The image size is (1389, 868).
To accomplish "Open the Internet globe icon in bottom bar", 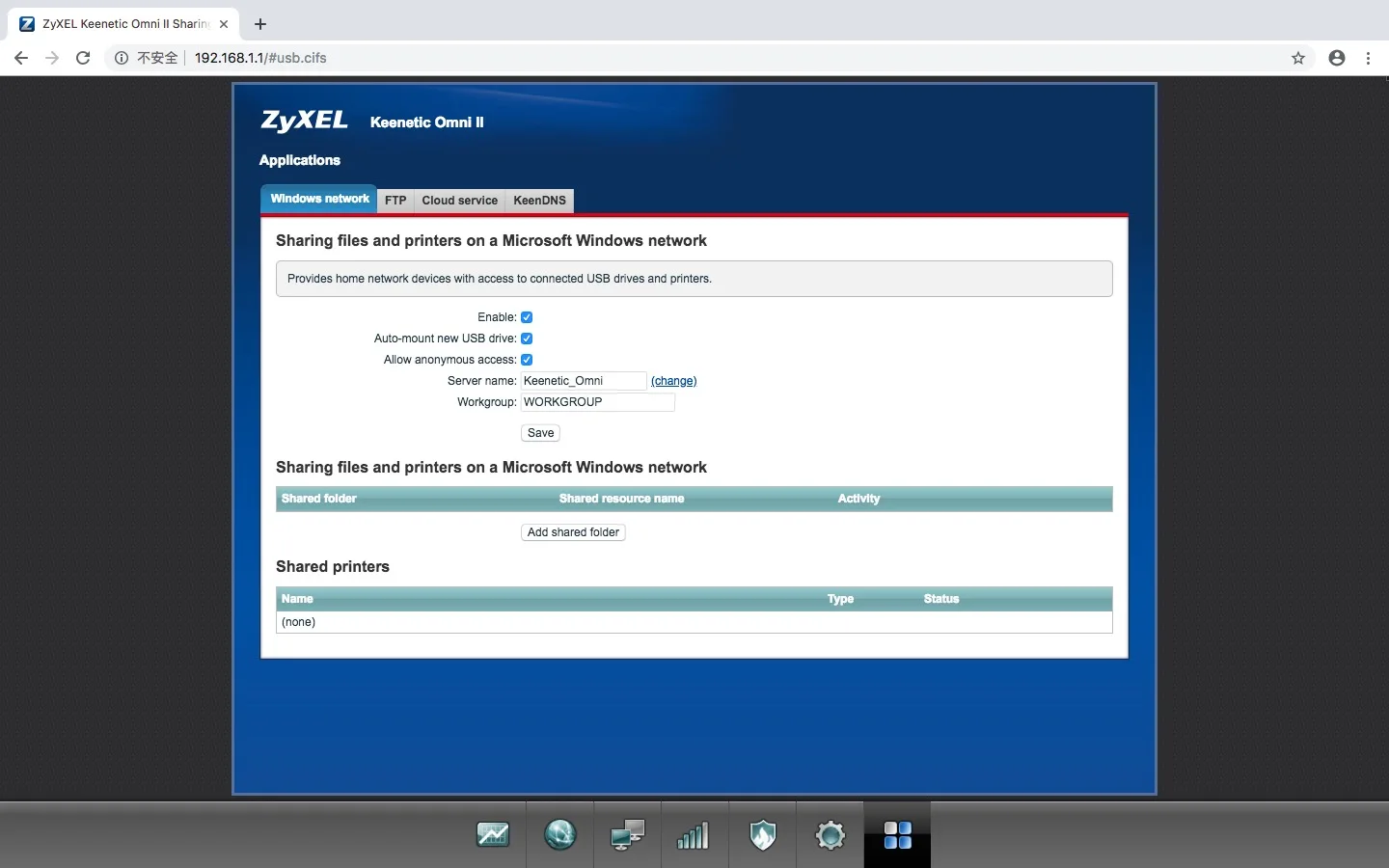I will (559, 834).
